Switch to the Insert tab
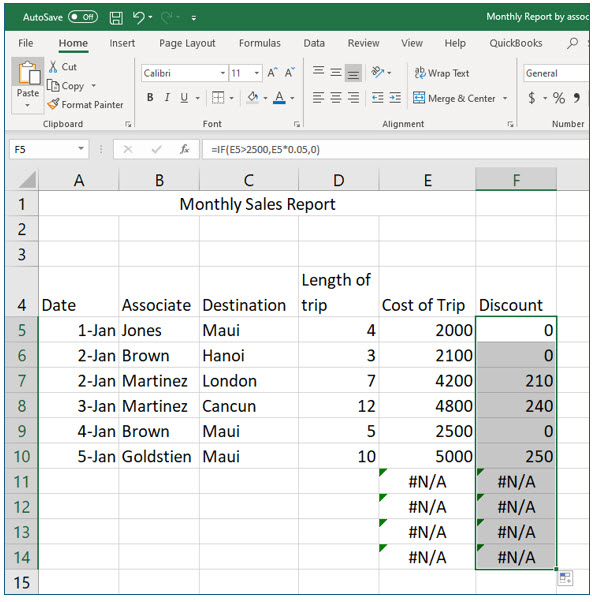Viewport: 592px width, 602px height. (x=122, y=43)
